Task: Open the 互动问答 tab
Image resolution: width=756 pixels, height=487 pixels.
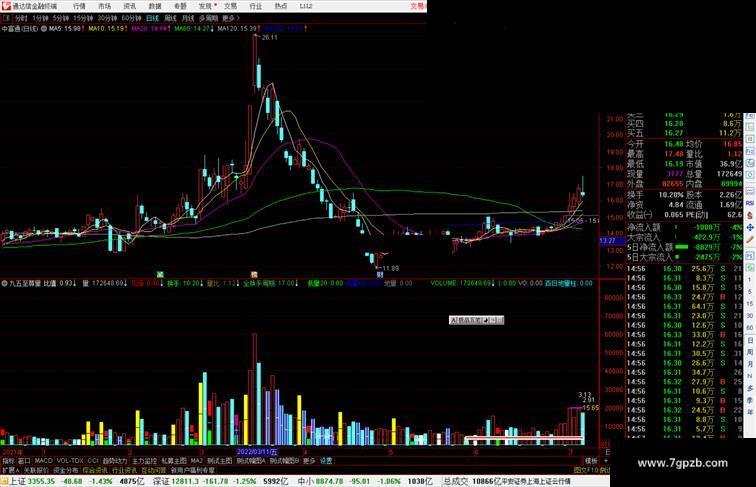Action: 153,470
